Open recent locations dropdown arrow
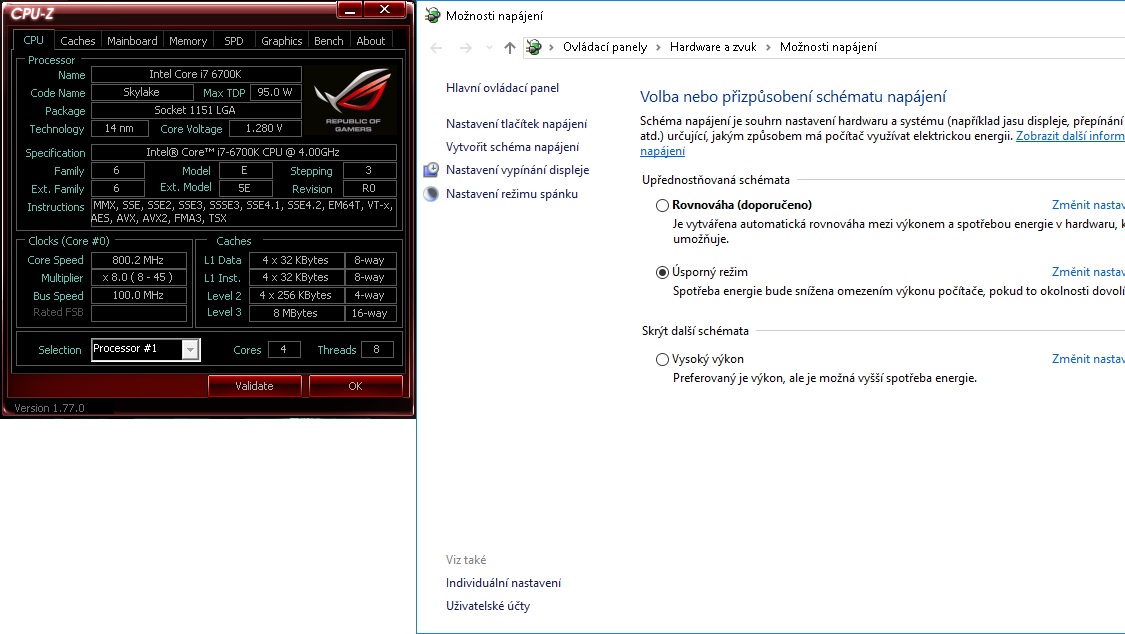Image resolution: width=1125 pixels, height=634 pixels. click(x=489, y=47)
